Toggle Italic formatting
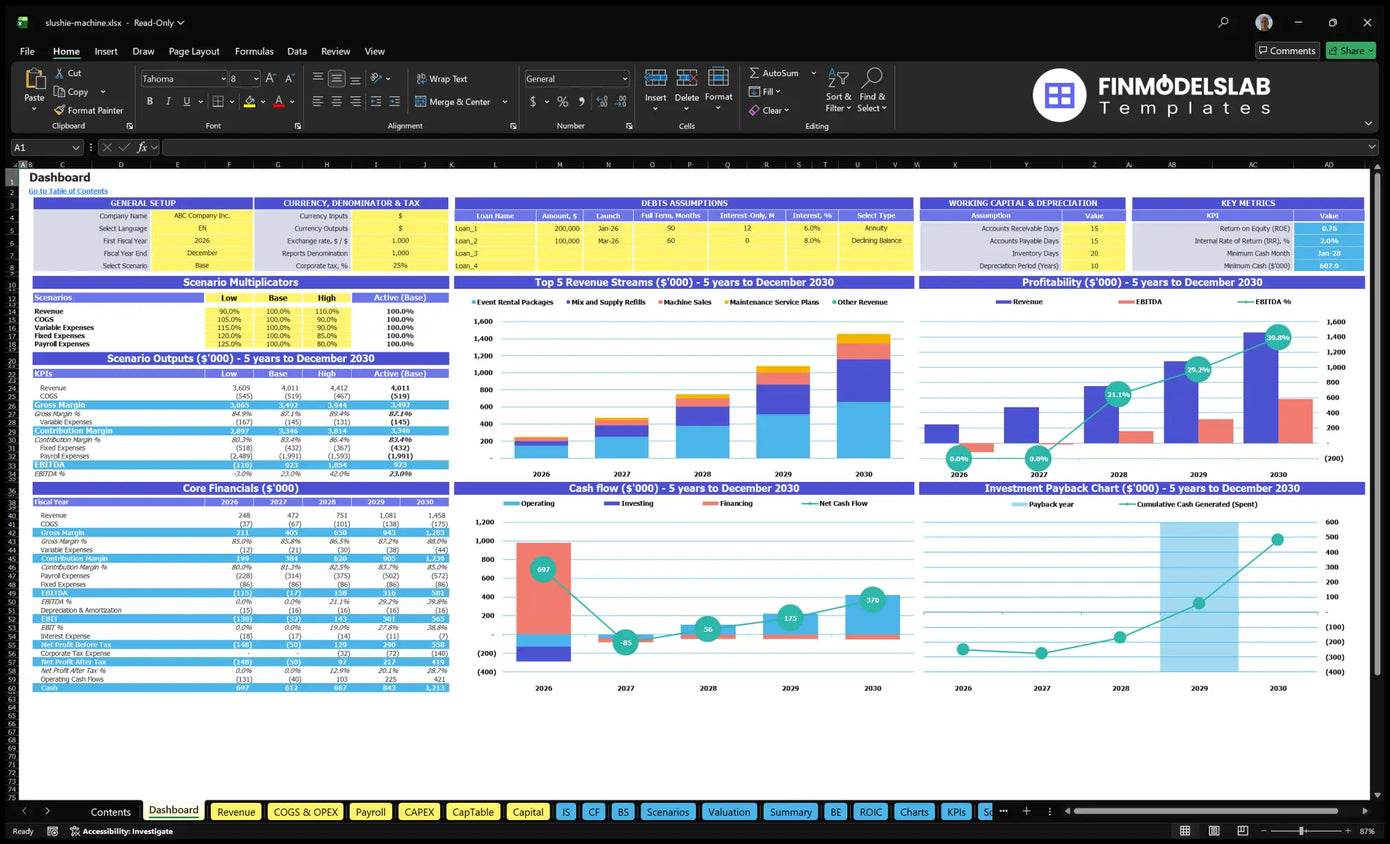 [168, 101]
